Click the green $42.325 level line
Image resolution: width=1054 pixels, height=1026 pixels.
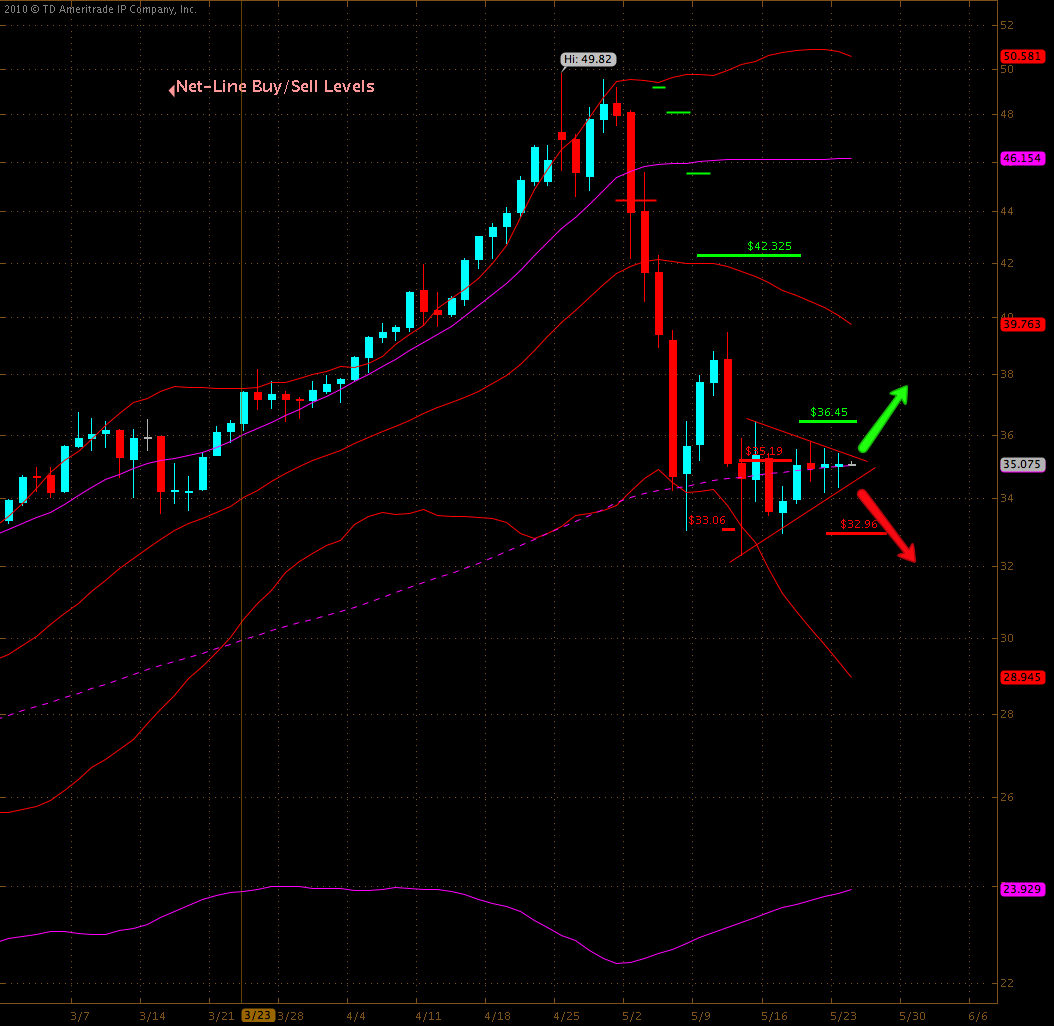coord(749,255)
